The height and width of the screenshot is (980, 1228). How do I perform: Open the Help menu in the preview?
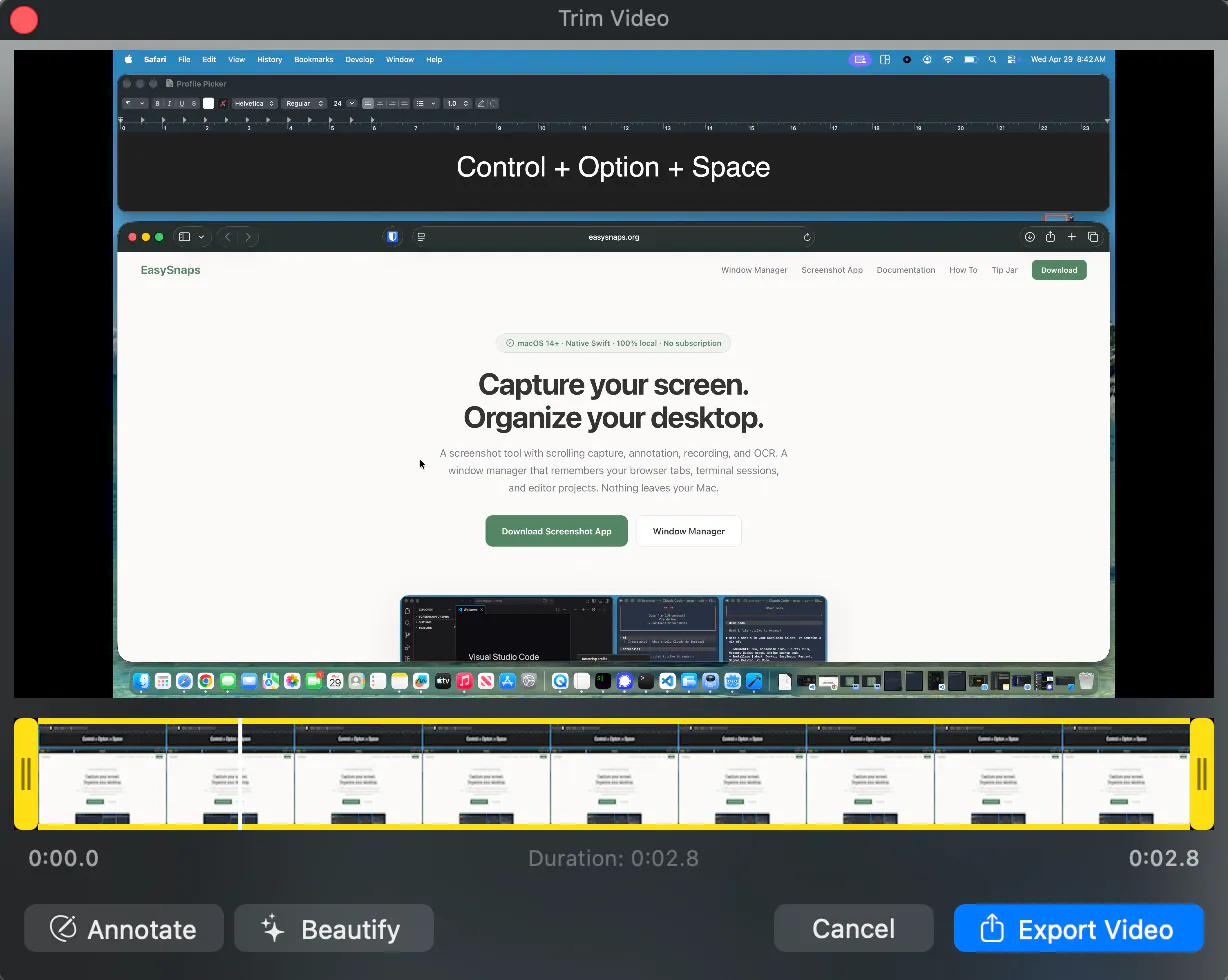click(x=434, y=60)
